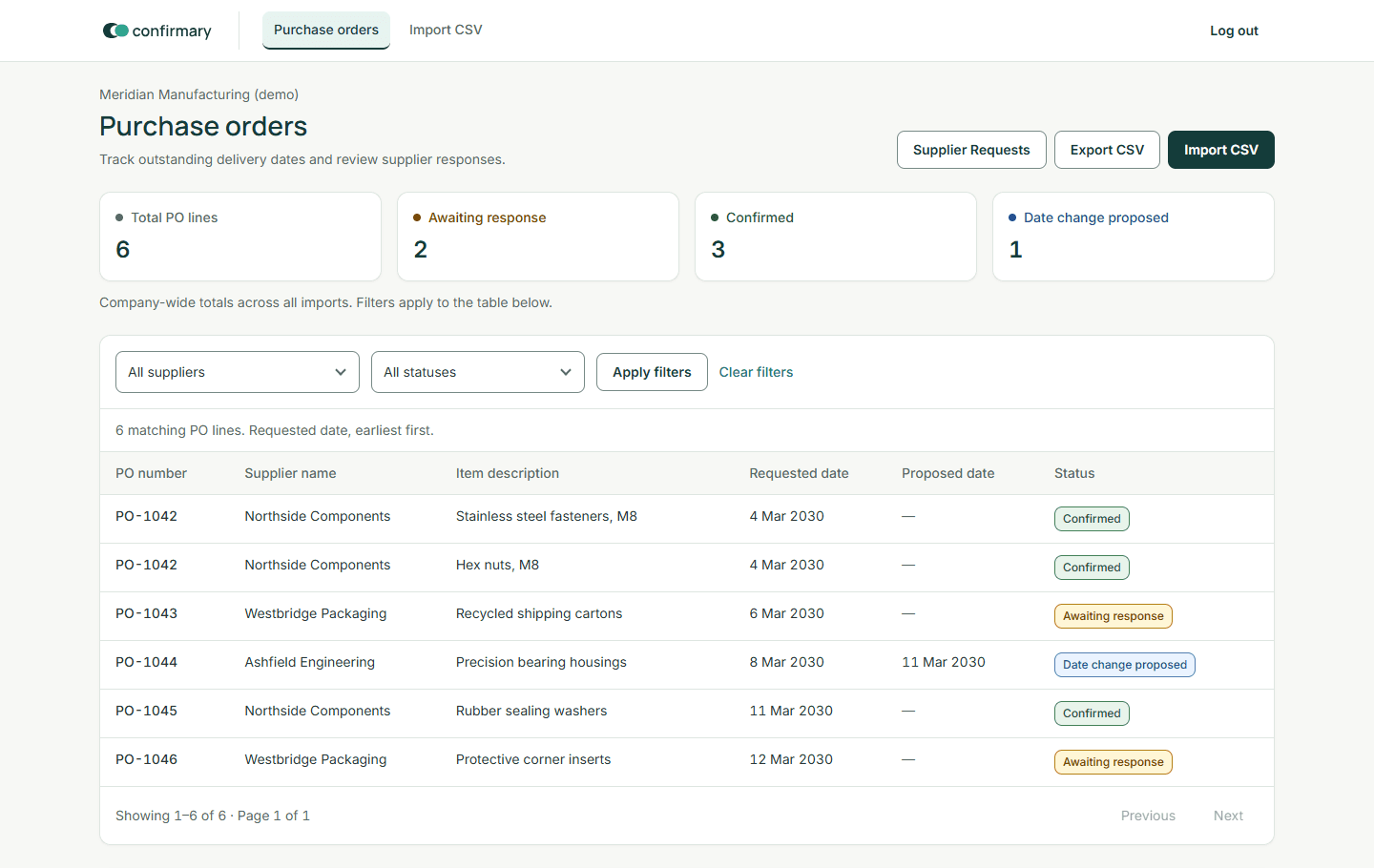Open the Purchase orders tab

tap(326, 30)
